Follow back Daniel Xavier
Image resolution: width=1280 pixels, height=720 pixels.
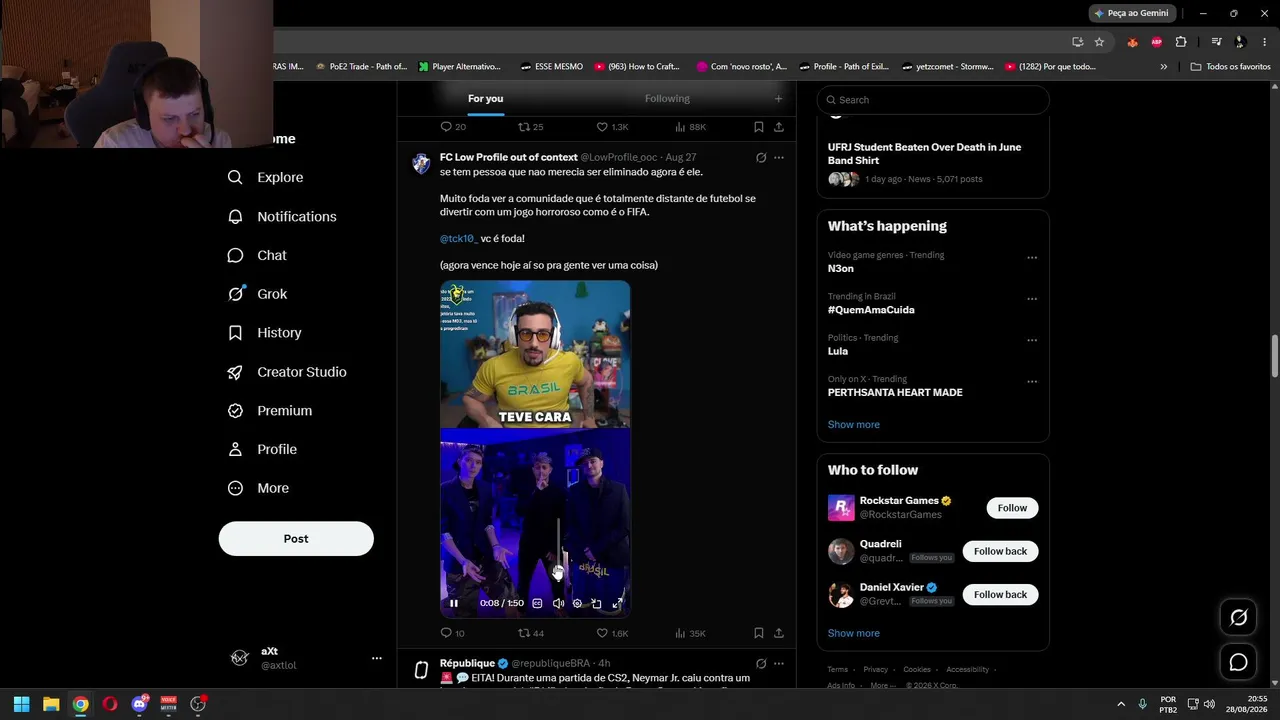(x=1000, y=595)
